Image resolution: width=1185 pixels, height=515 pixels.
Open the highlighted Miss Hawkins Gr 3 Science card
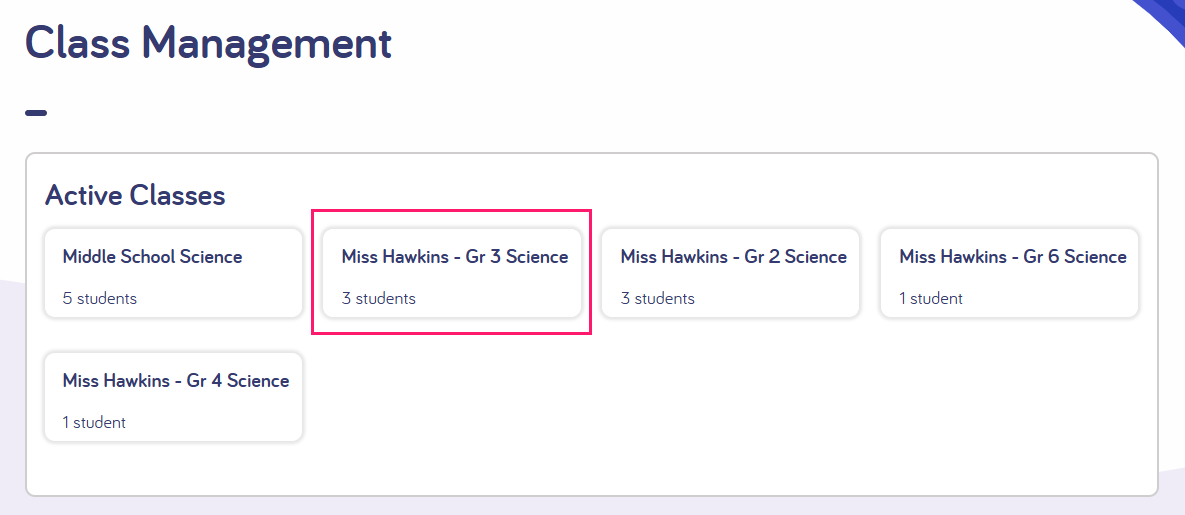452,273
